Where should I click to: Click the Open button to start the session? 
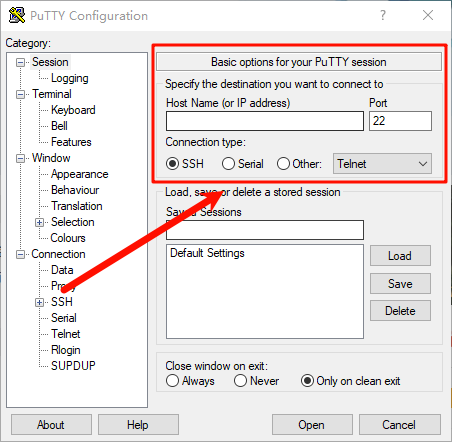tap(312, 425)
